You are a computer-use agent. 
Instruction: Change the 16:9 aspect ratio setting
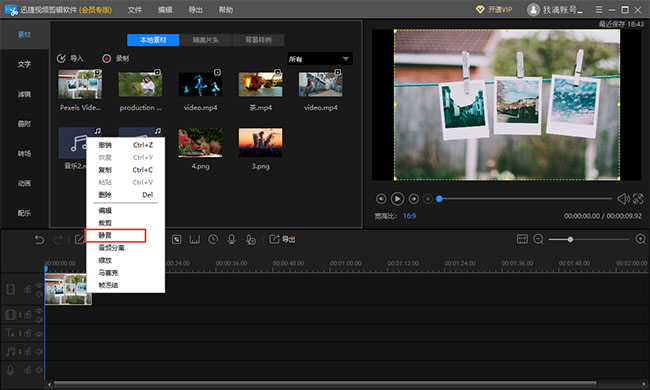(x=409, y=216)
